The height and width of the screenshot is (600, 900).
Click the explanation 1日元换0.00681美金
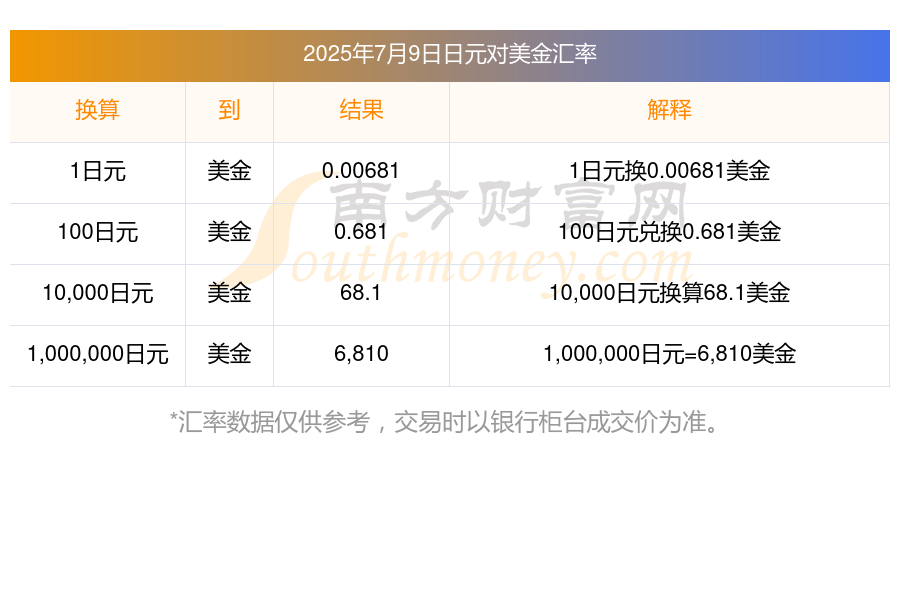[669, 171]
